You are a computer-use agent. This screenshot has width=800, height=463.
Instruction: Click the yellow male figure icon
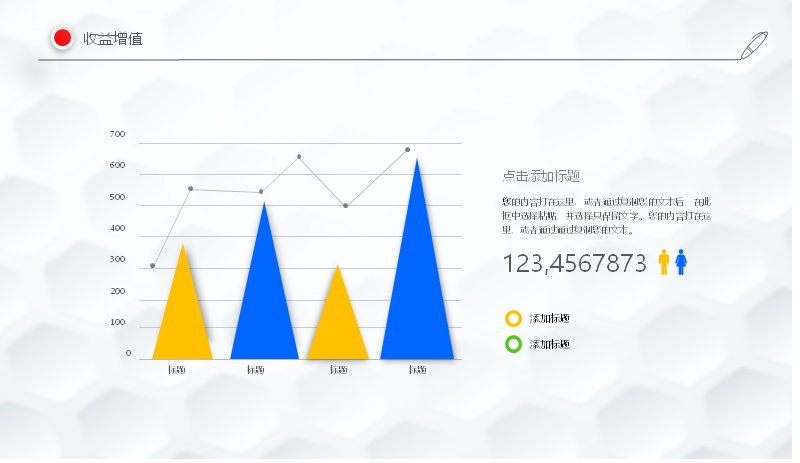(x=663, y=262)
